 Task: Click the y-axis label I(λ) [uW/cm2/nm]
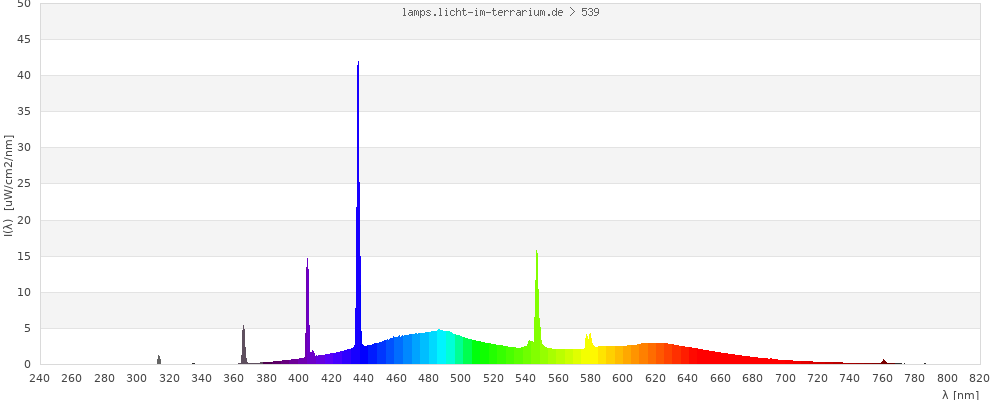coord(8,184)
